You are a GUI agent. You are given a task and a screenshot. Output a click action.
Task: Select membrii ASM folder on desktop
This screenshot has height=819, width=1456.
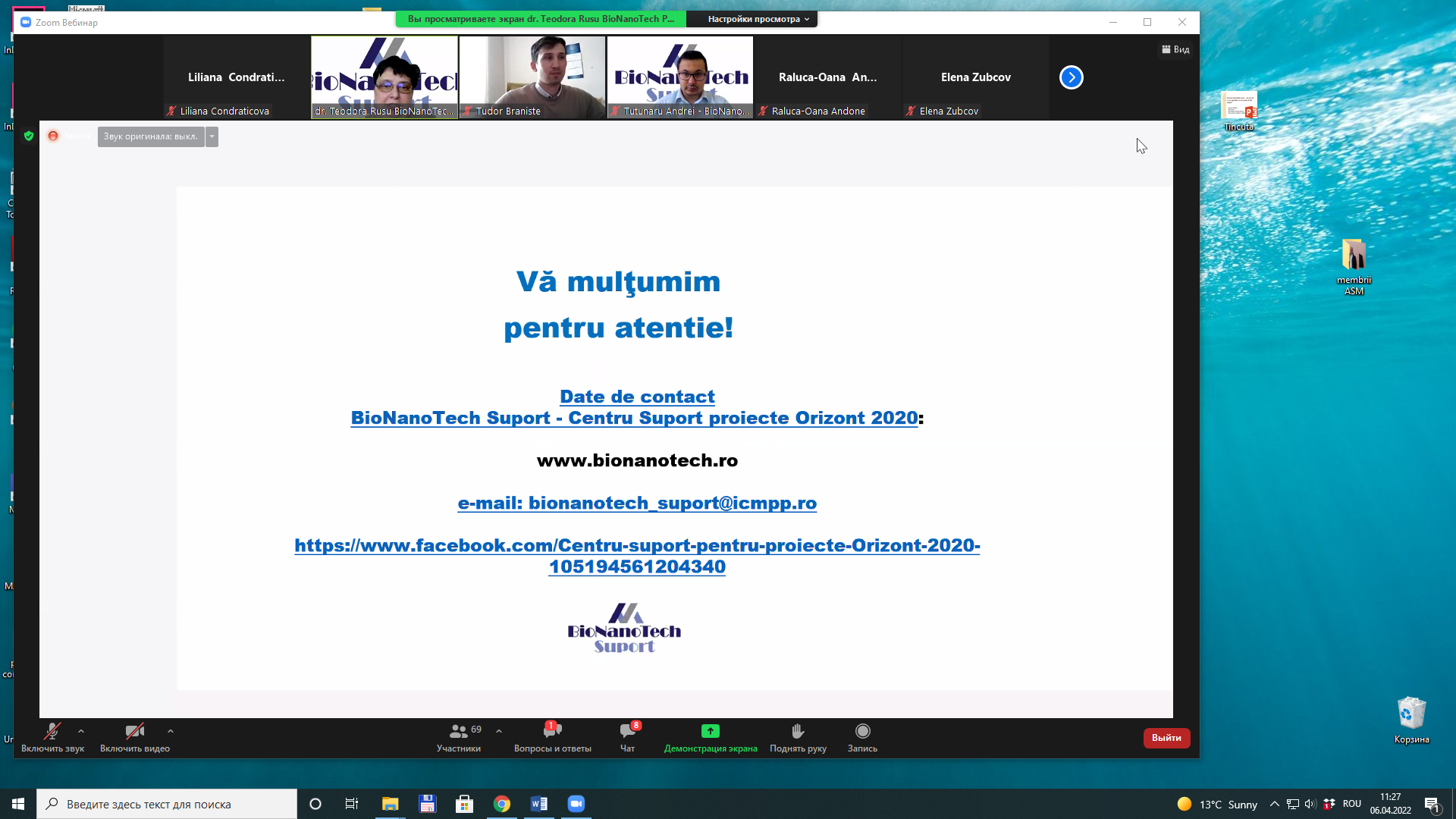tap(1354, 267)
